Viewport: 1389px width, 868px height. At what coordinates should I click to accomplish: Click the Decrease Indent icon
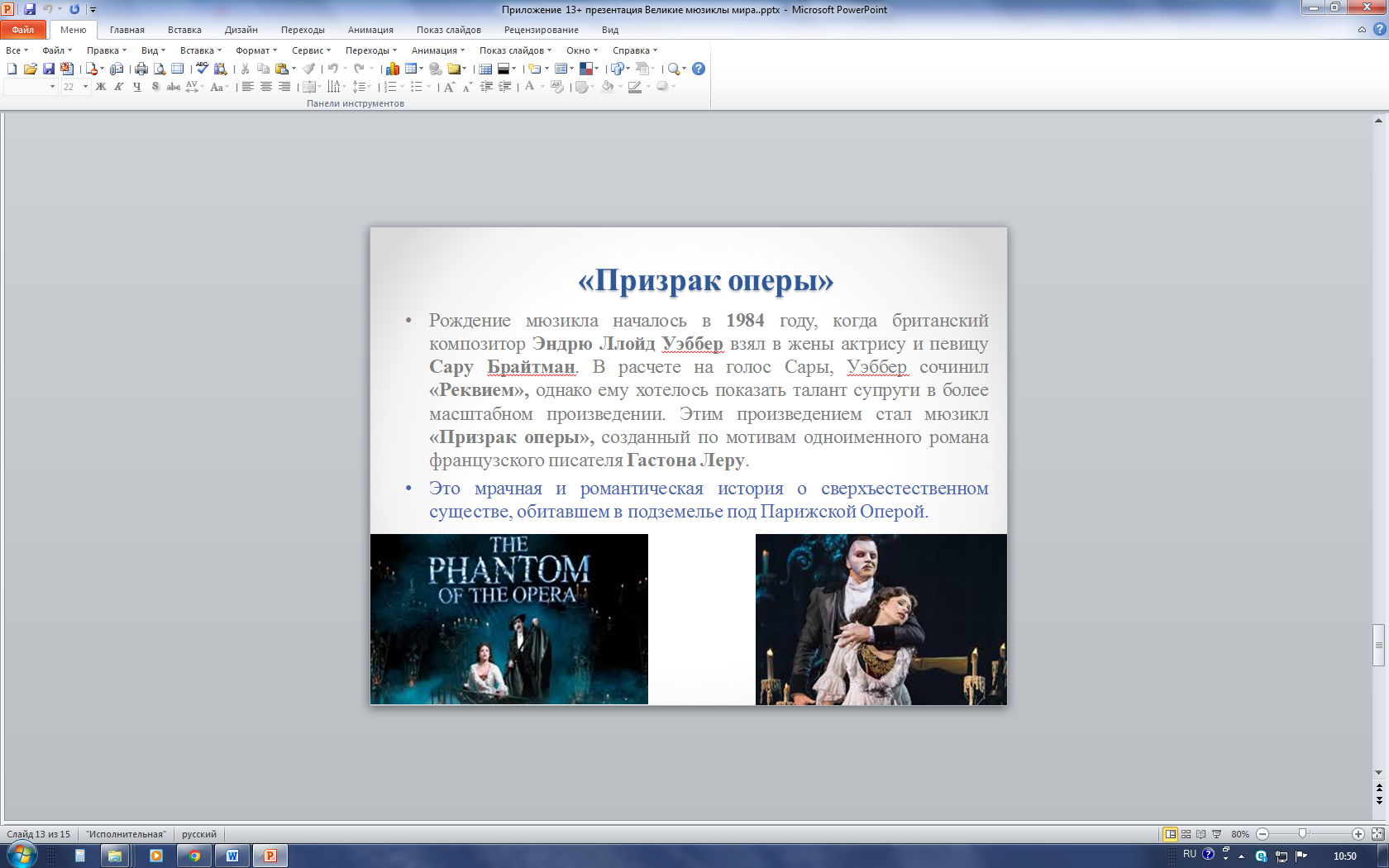[486, 87]
